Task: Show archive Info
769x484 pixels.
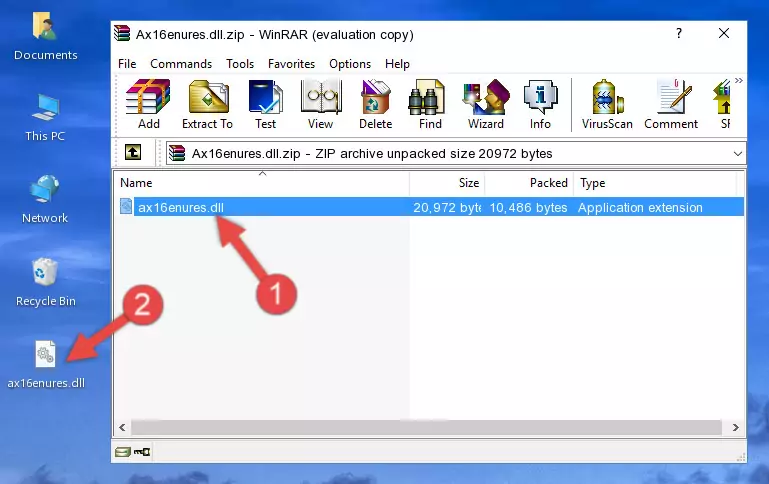Action: coord(540,104)
